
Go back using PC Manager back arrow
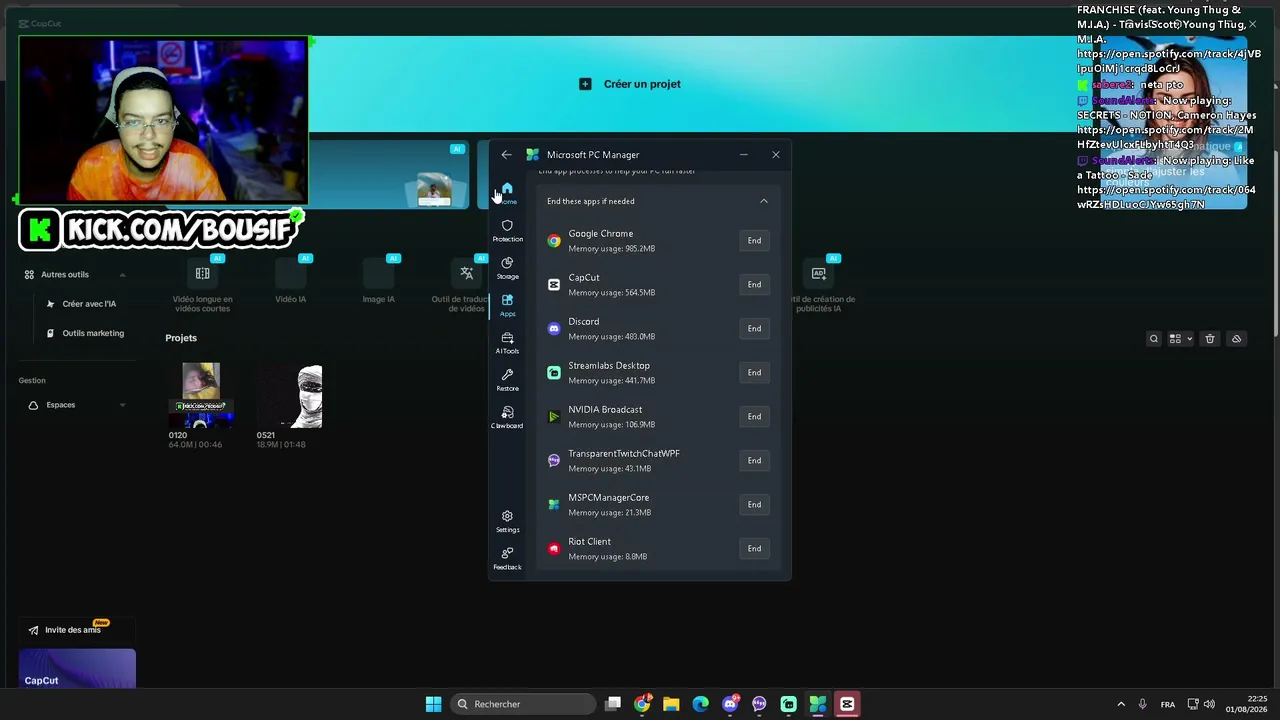tap(506, 155)
